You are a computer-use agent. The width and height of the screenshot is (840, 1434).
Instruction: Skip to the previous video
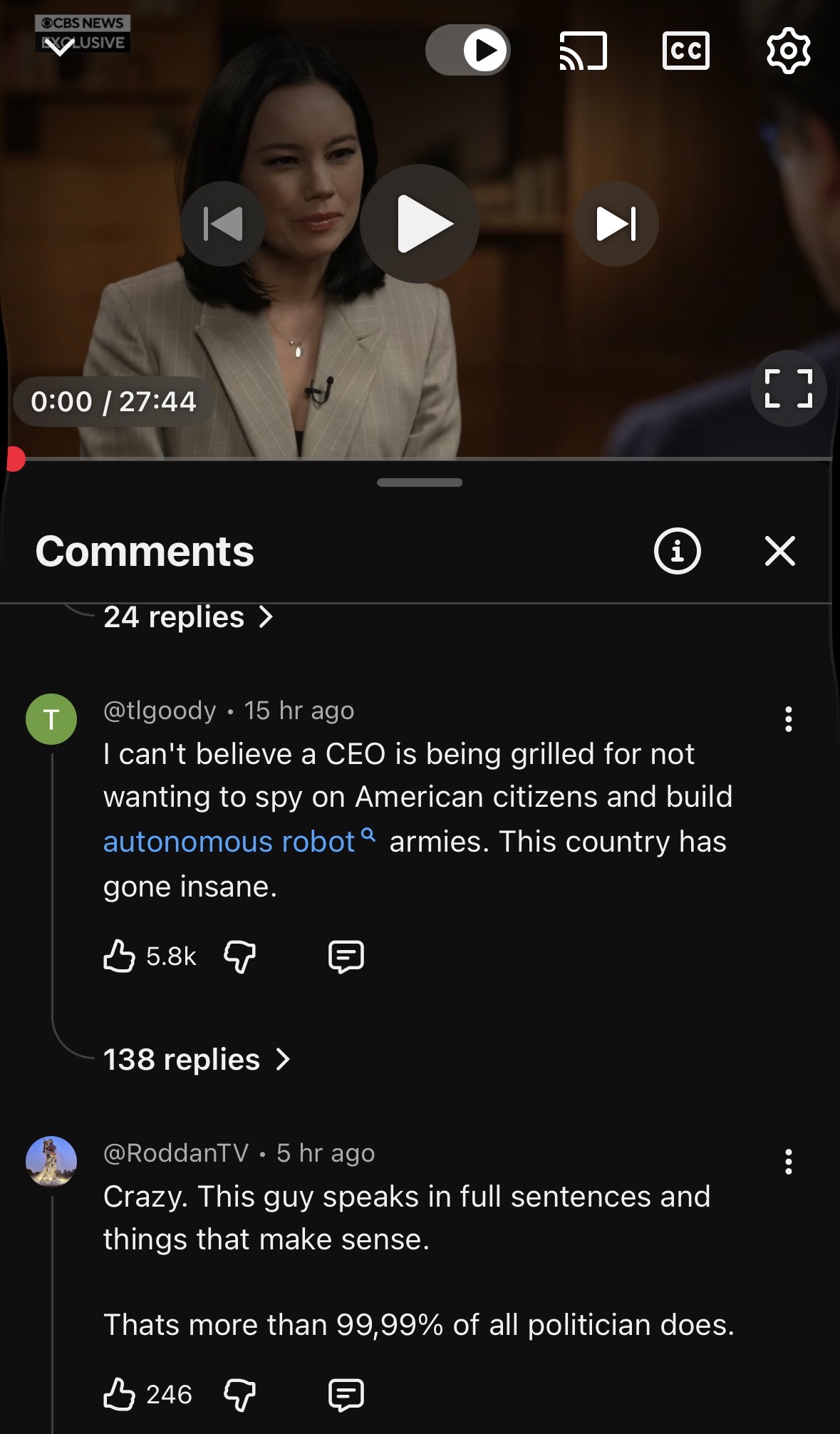click(x=223, y=224)
